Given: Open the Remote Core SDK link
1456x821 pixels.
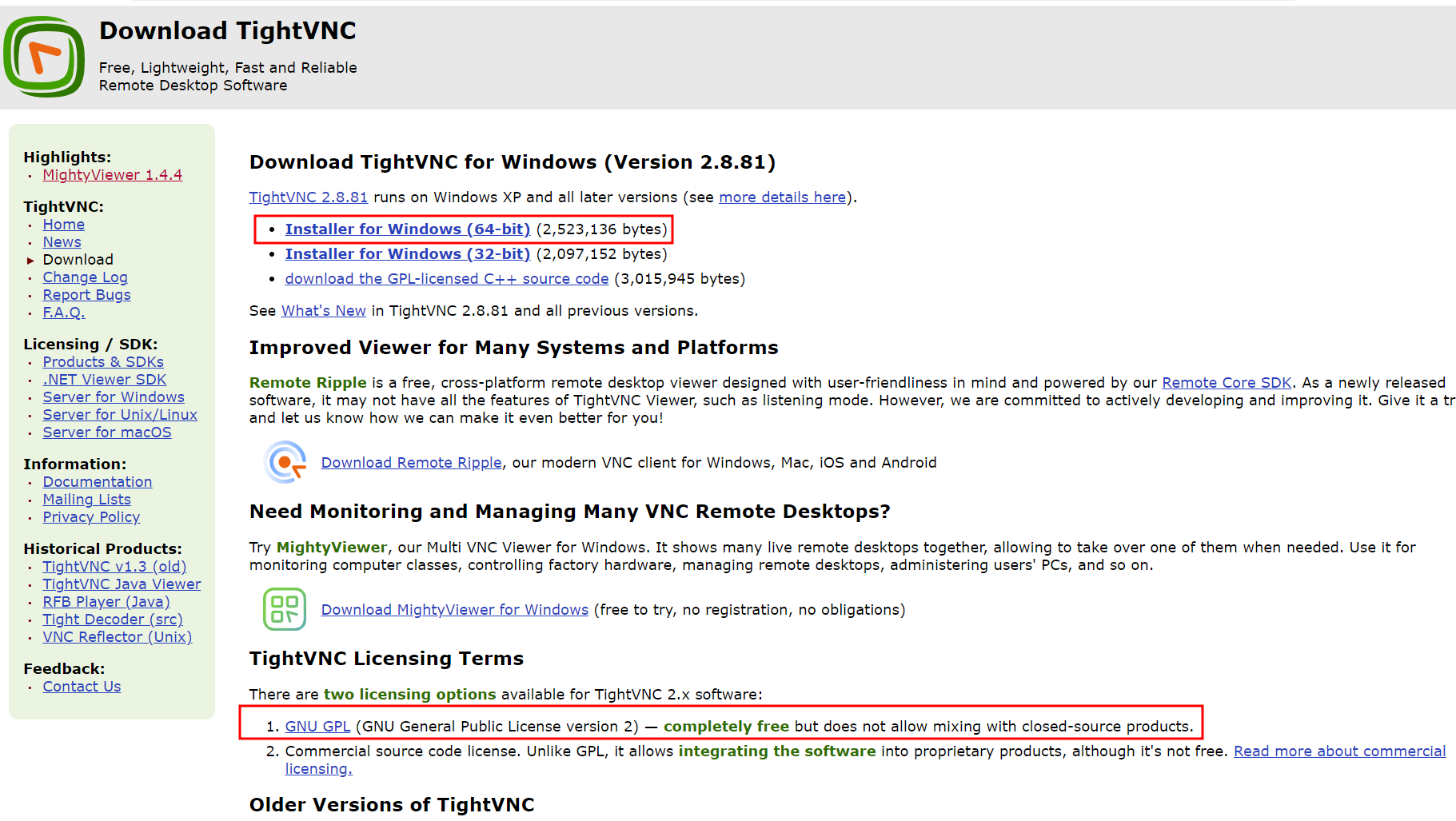Looking at the screenshot, I should click(1227, 383).
